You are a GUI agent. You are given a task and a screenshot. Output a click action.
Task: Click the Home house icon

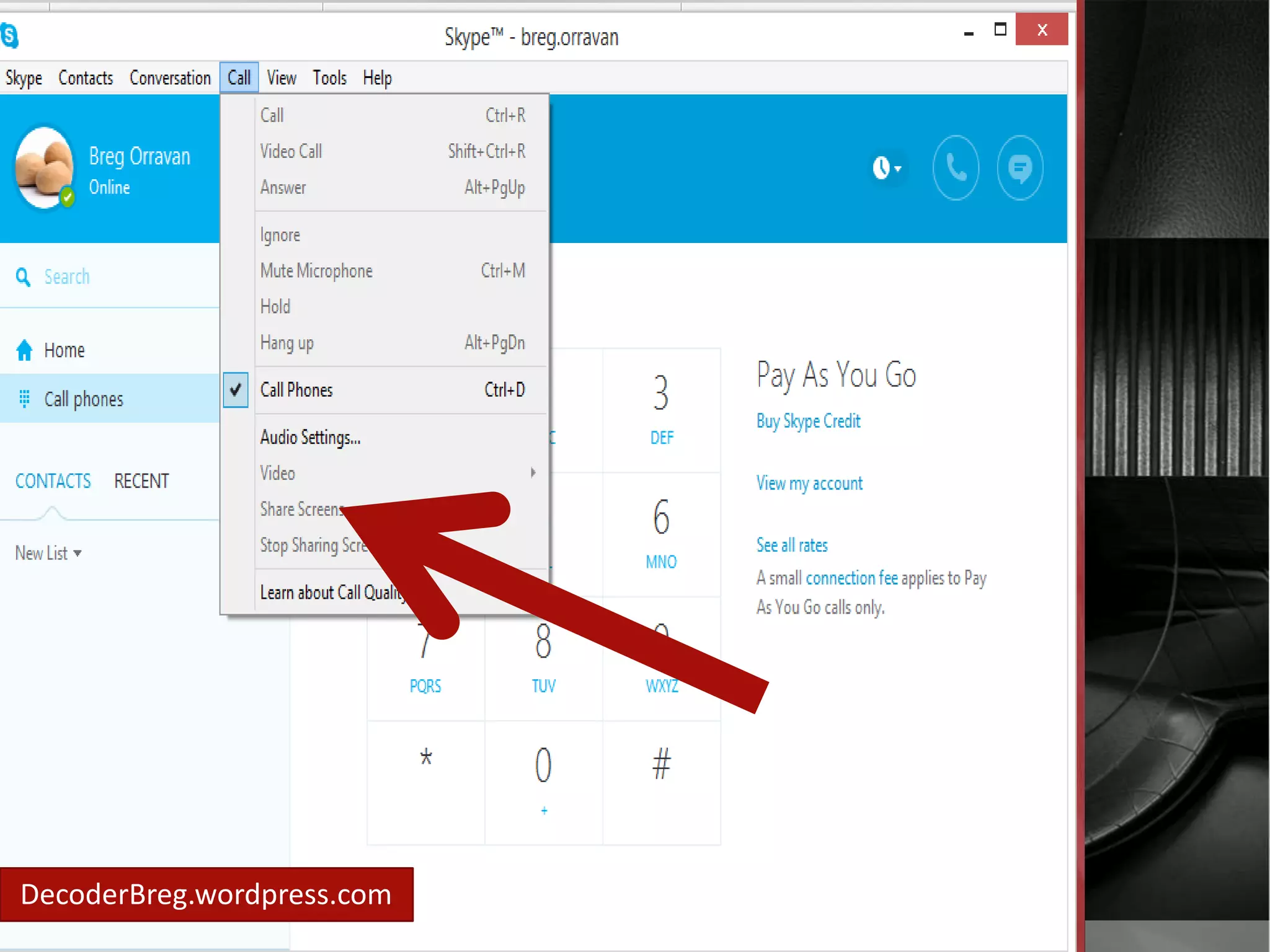tap(24, 350)
